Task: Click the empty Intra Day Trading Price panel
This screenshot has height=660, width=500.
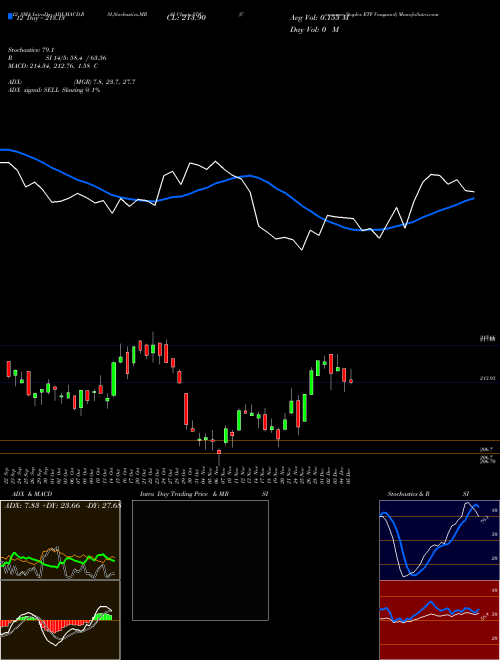Action: click(x=200, y=560)
